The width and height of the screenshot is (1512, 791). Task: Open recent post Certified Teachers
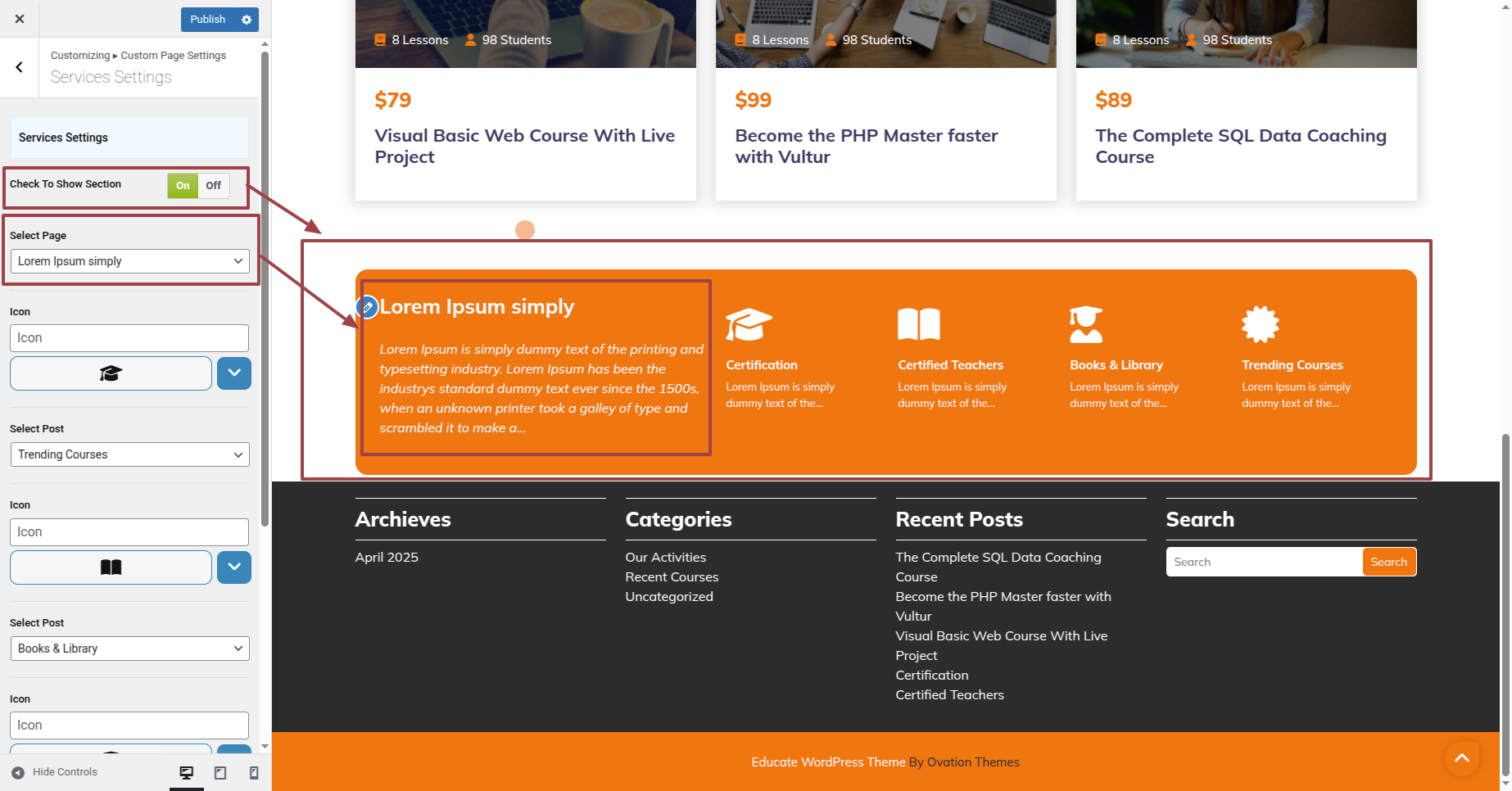[949, 694]
